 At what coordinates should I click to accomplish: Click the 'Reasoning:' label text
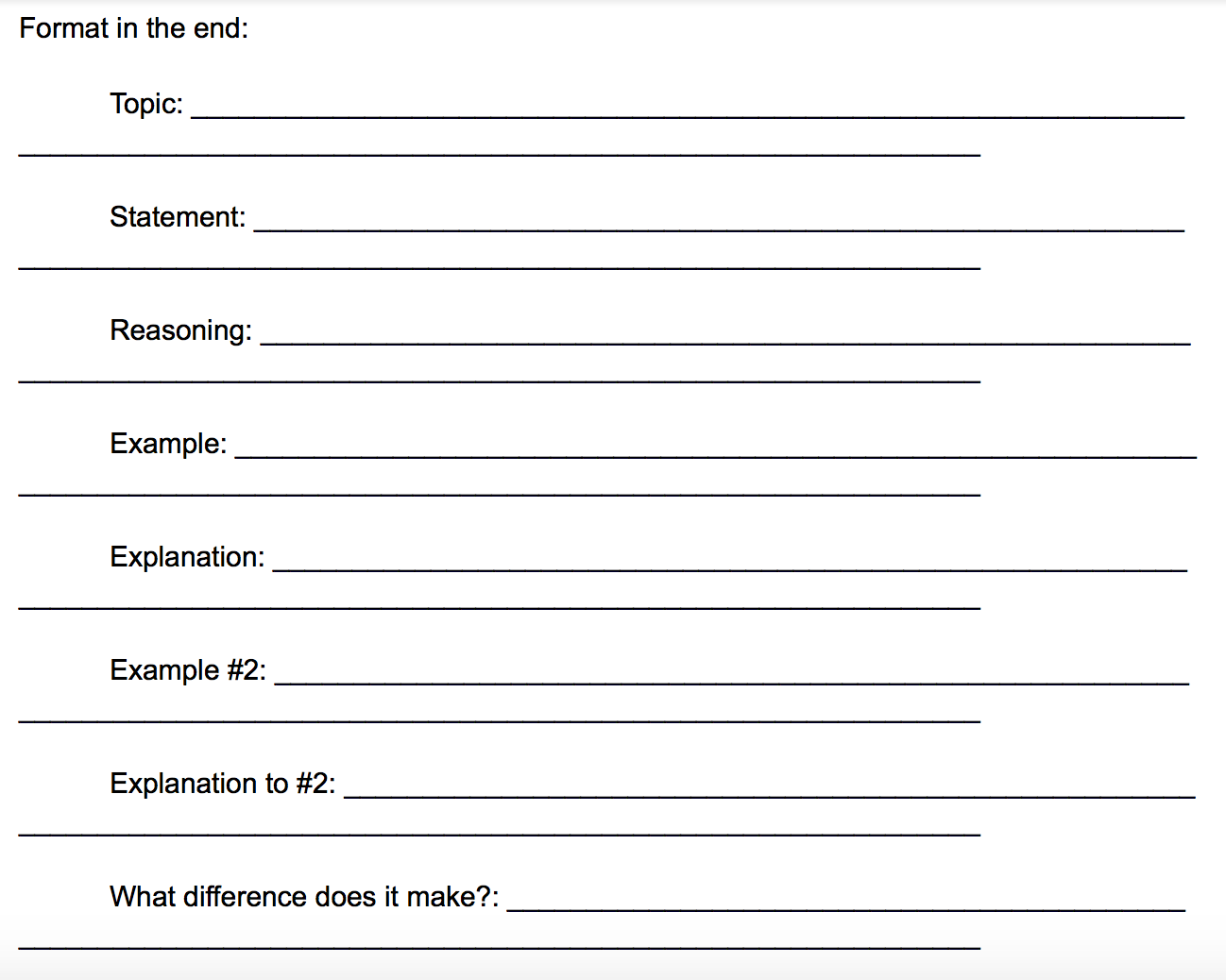click(x=180, y=330)
